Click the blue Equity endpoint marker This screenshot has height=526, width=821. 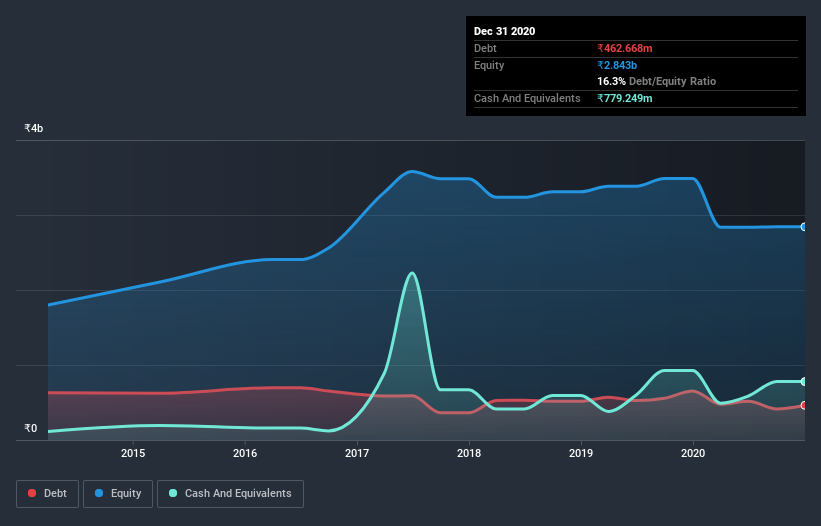click(x=804, y=227)
